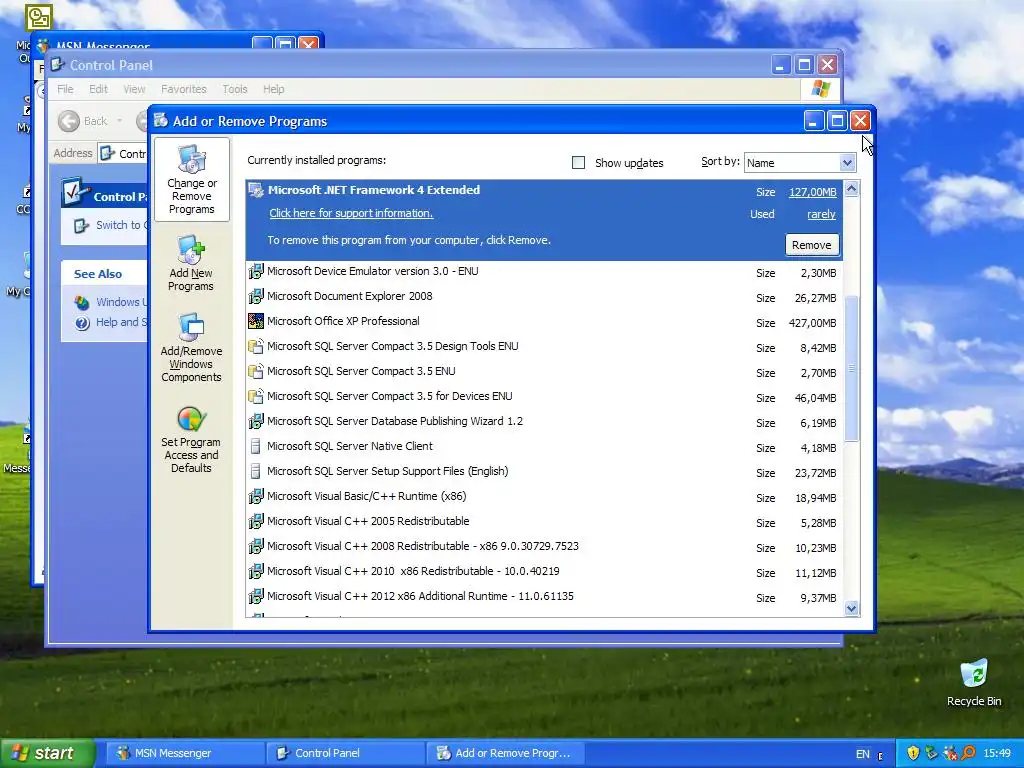Open File menu in Control Panel window
Viewport: 1024px width, 768px height.
[65, 89]
